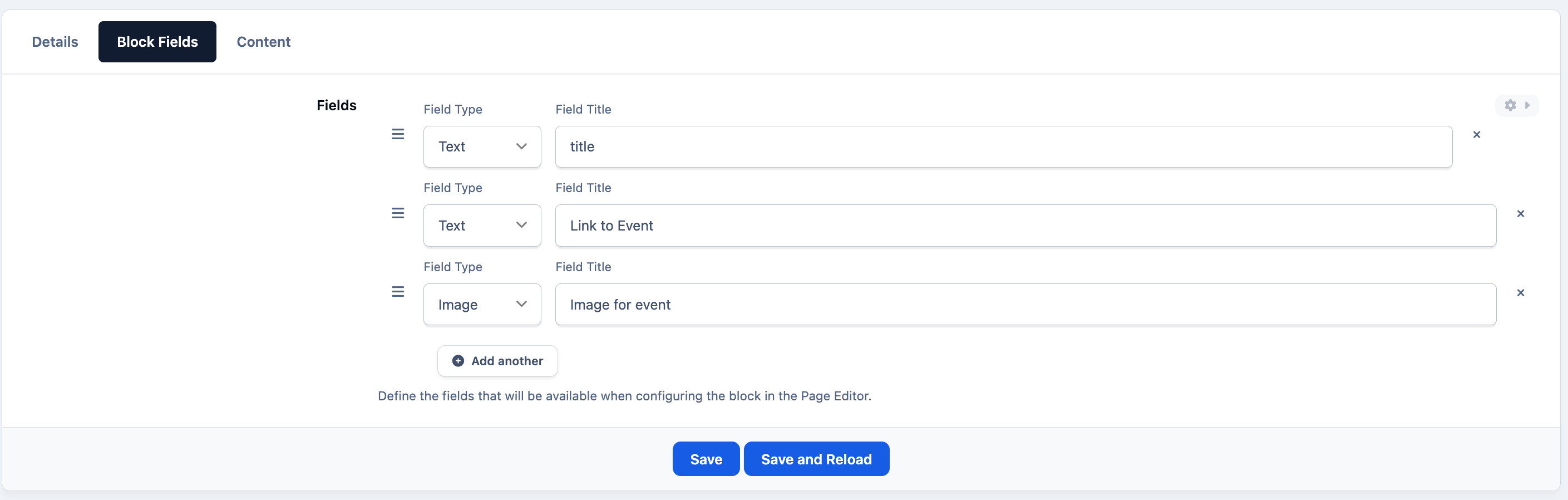Click Save and Reload button

coord(816,459)
